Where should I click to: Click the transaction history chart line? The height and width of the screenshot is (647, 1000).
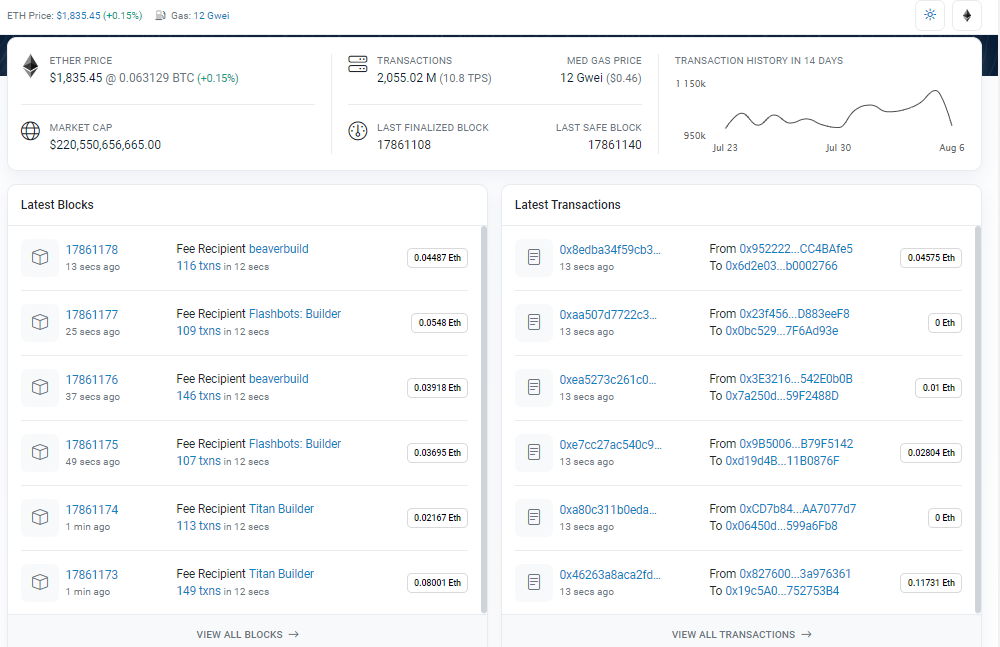click(x=838, y=110)
